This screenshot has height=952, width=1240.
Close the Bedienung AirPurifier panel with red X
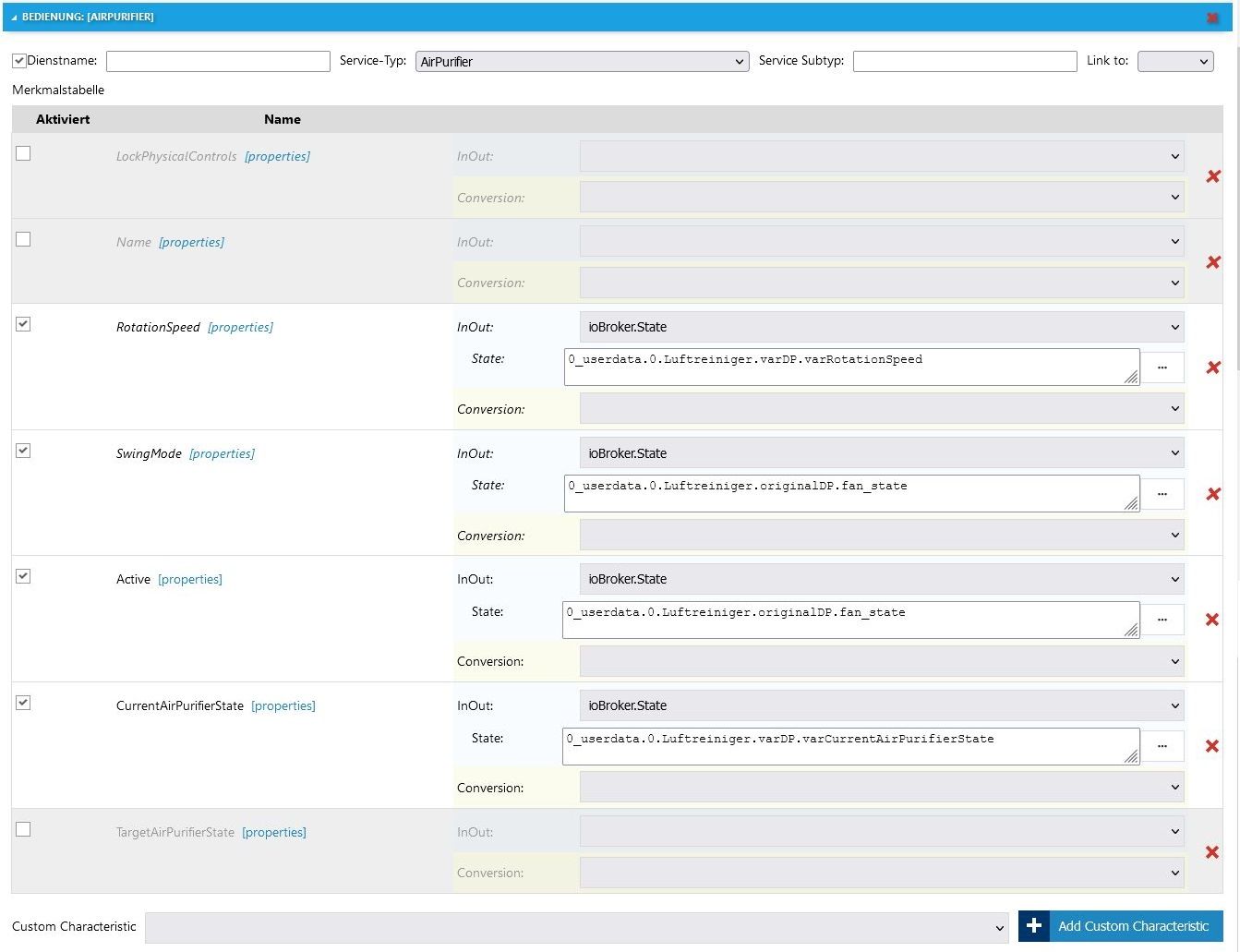click(1212, 18)
